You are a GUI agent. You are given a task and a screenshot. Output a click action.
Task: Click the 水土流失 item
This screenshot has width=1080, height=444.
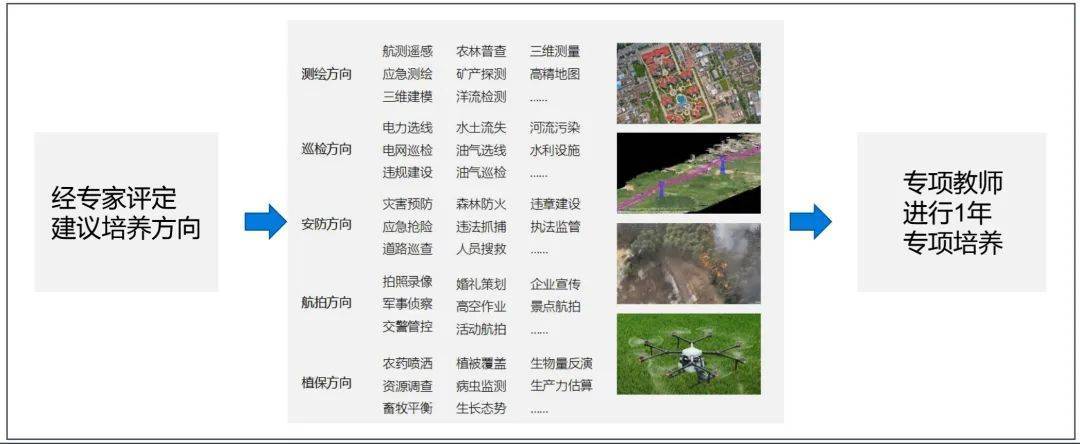tap(481, 127)
